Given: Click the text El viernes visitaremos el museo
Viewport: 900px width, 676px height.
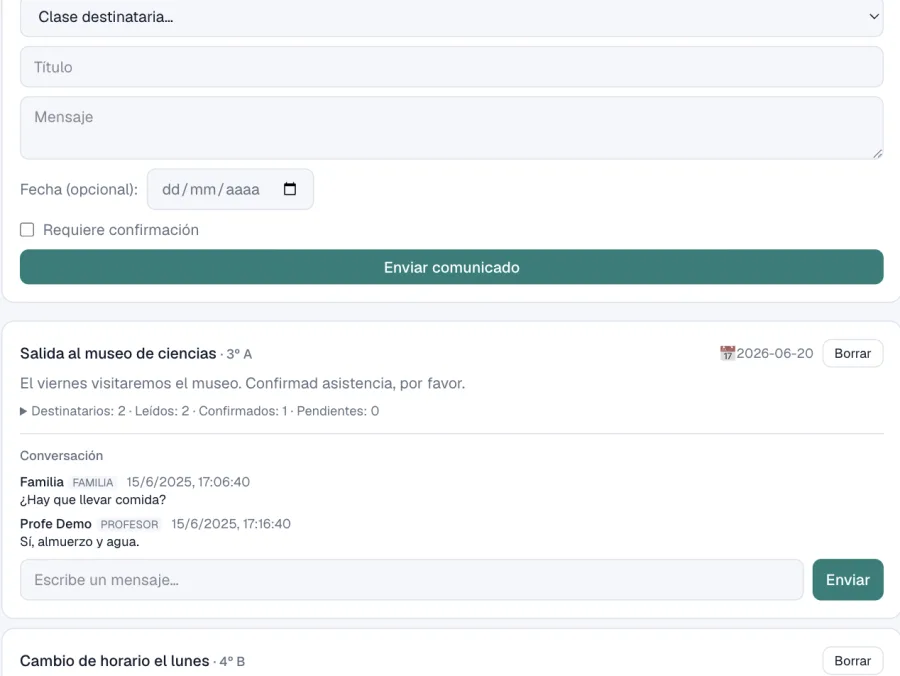Looking at the screenshot, I should click(130, 383).
